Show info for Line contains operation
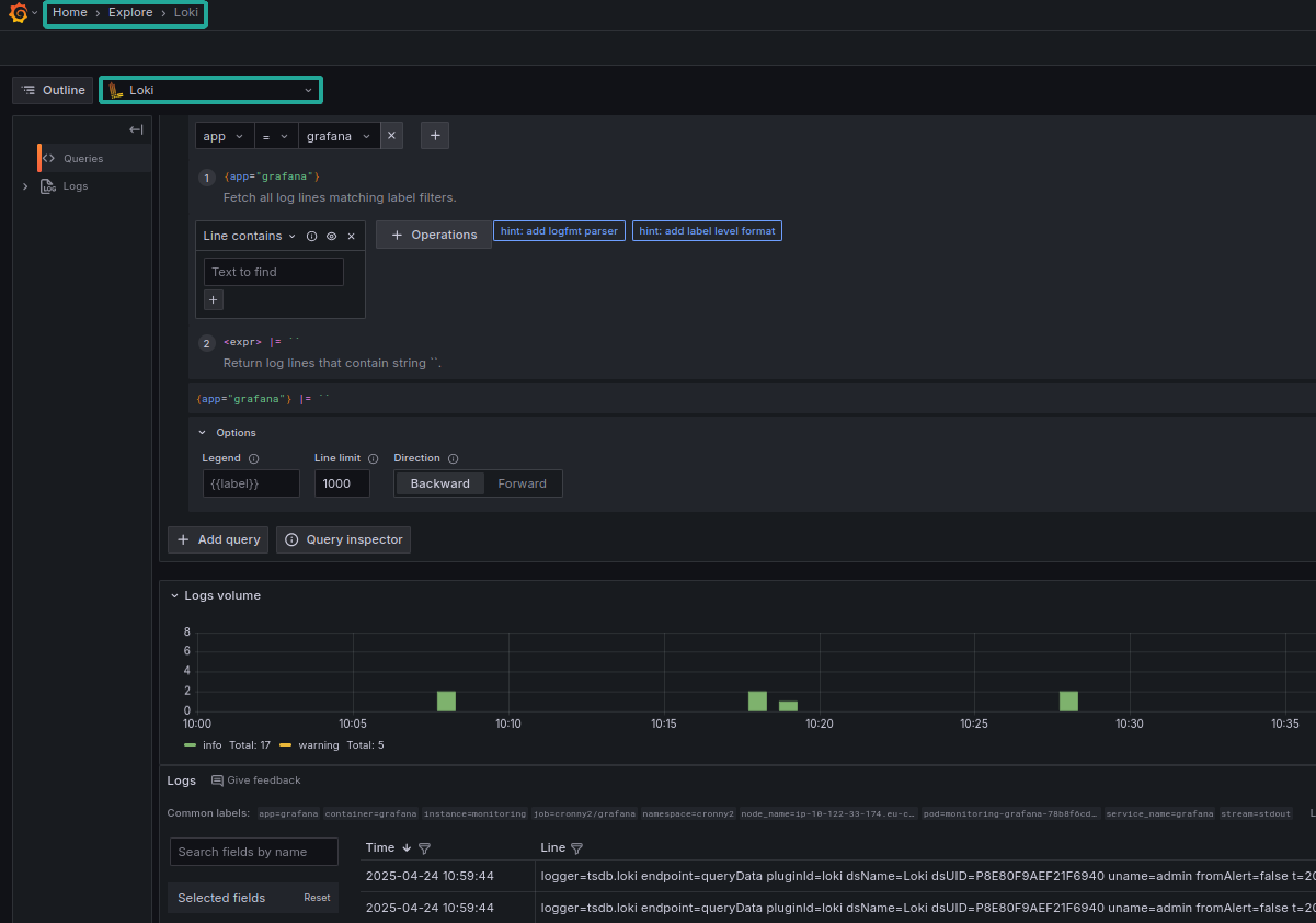This screenshot has width=1316, height=923. point(312,236)
